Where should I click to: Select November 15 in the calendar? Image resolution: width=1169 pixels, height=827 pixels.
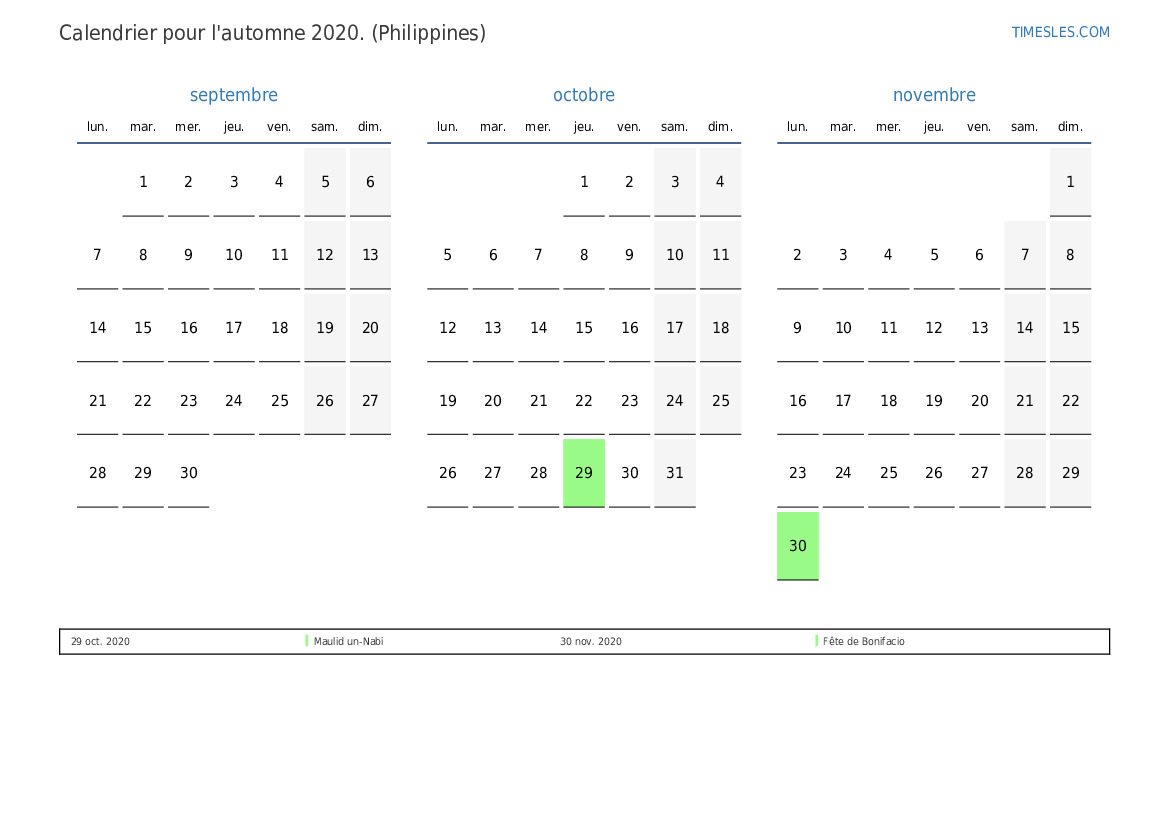pyautogui.click(x=1070, y=328)
